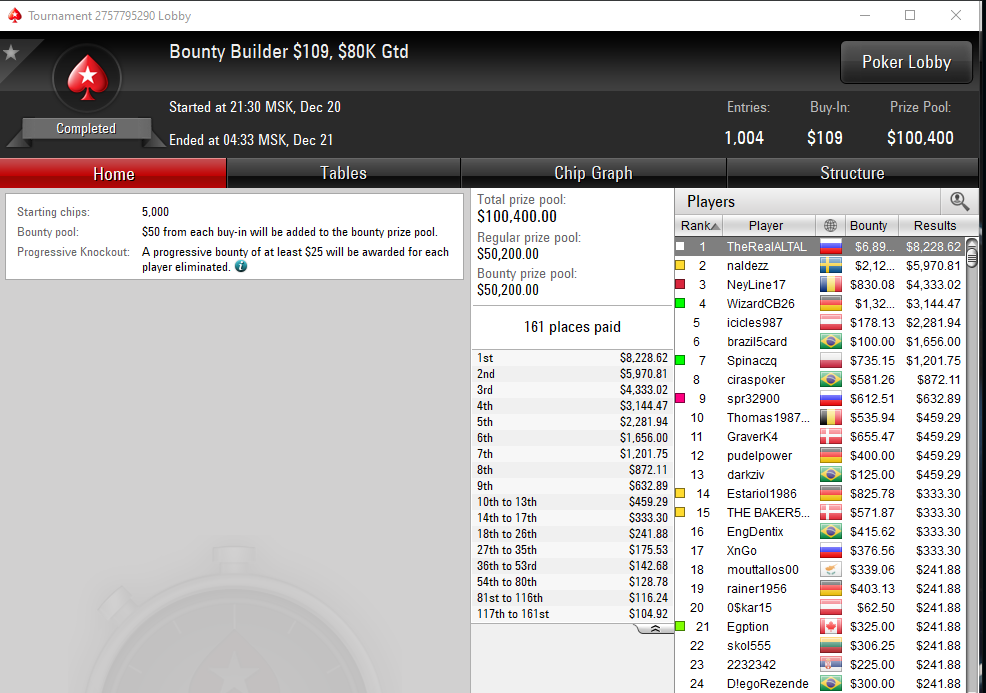Sort players by Results column
Image resolution: width=986 pixels, height=693 pixels.
(935, 225)
